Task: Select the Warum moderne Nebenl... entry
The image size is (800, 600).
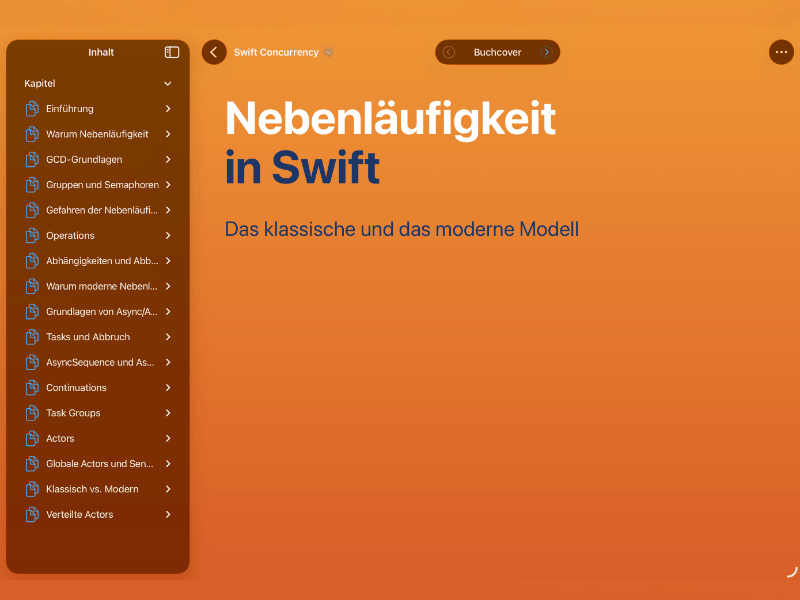Action: pyautogui.click(x=98, y=286)
